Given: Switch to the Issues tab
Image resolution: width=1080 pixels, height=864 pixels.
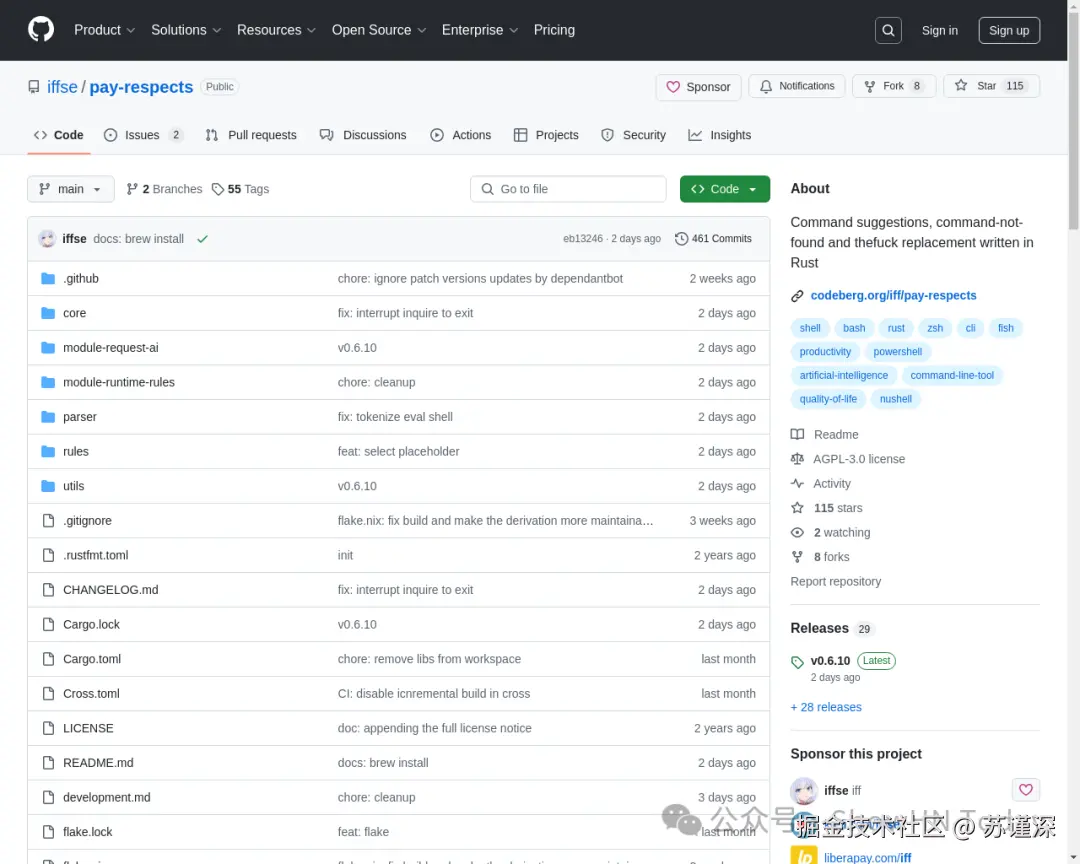Looking at the screenshot, I should point(143,135).
